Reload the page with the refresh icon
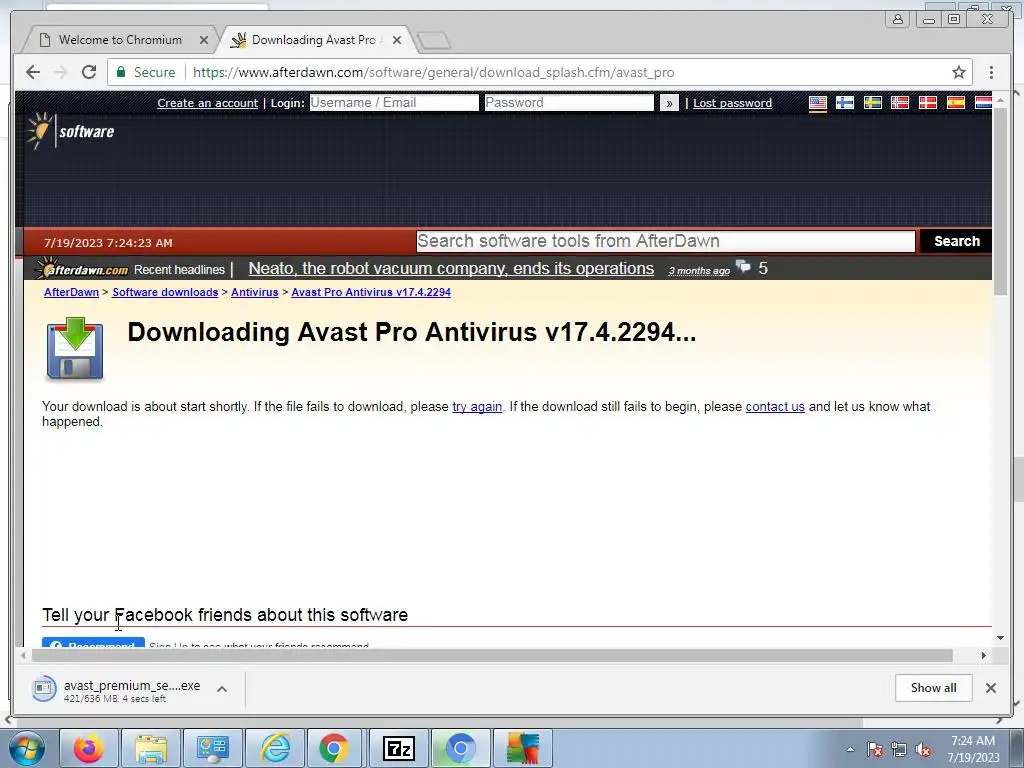The height and width of the screenshot is (768, 1024). [x=89, y=72]
